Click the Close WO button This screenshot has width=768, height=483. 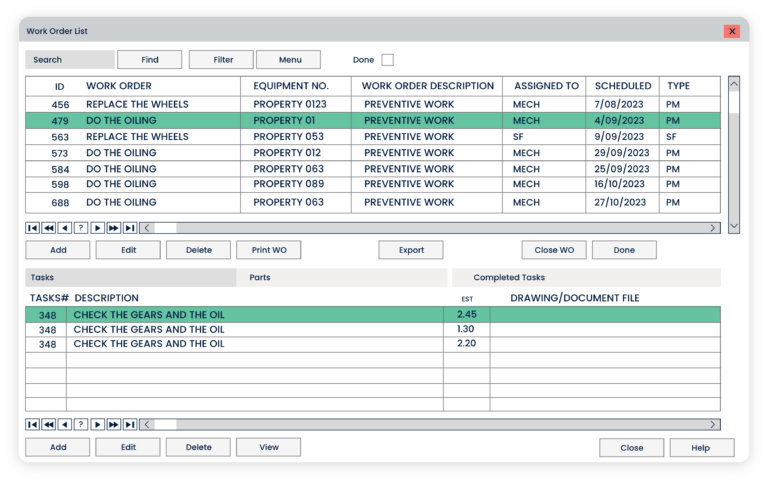[554, 250]
